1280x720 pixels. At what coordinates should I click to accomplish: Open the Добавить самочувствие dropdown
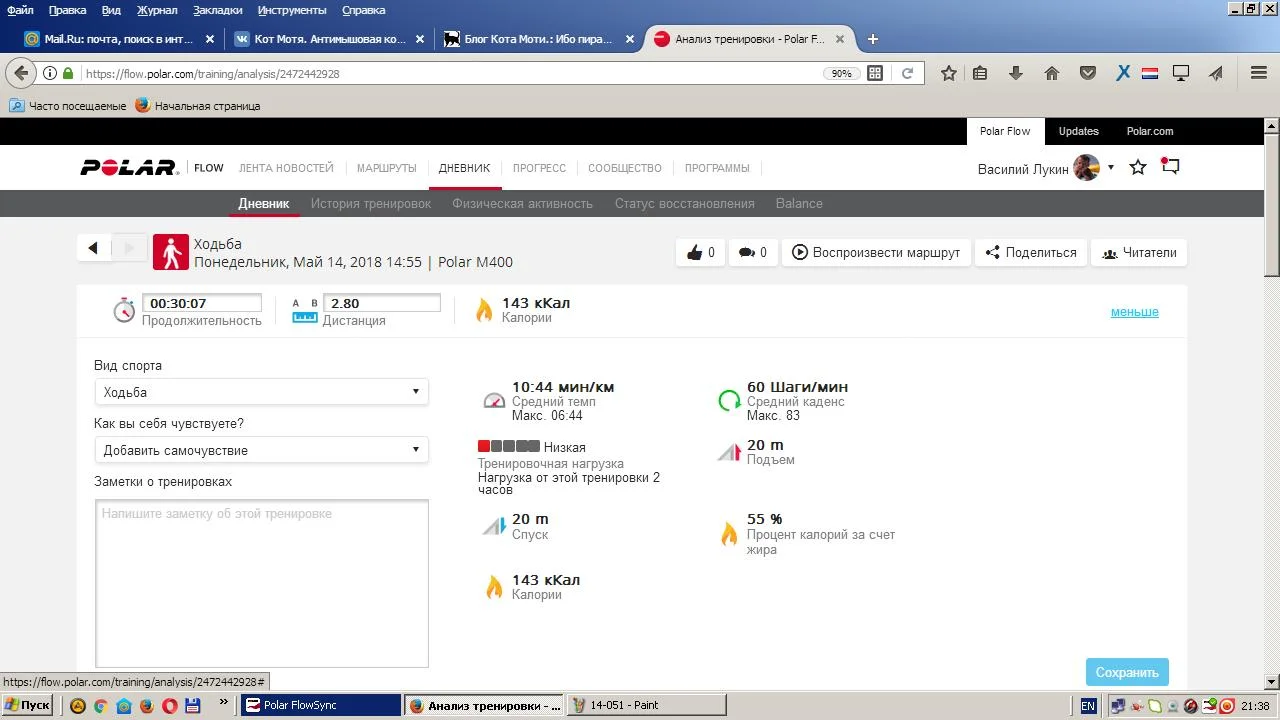[262, 450]
